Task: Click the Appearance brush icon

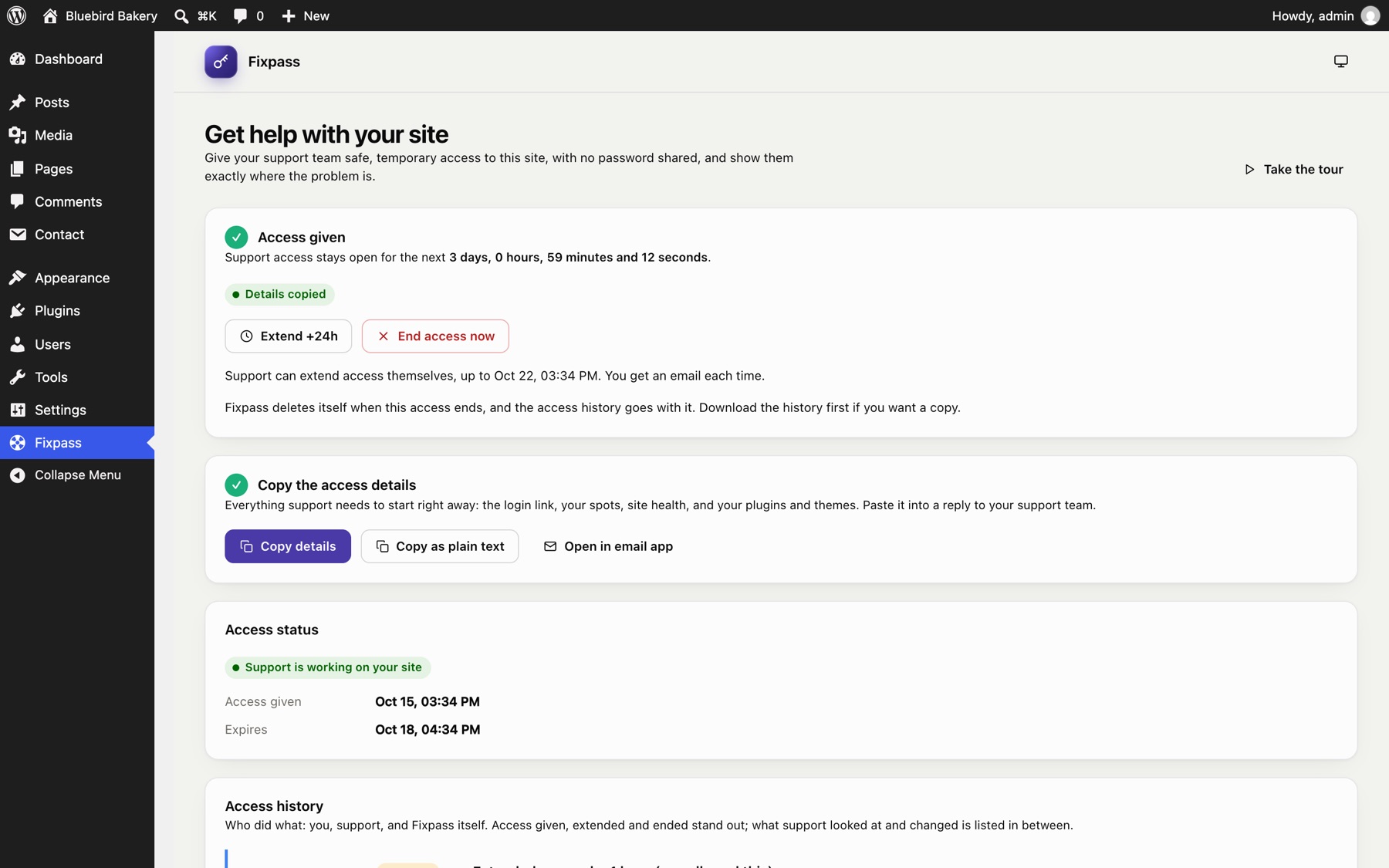Action: [18, 278]
